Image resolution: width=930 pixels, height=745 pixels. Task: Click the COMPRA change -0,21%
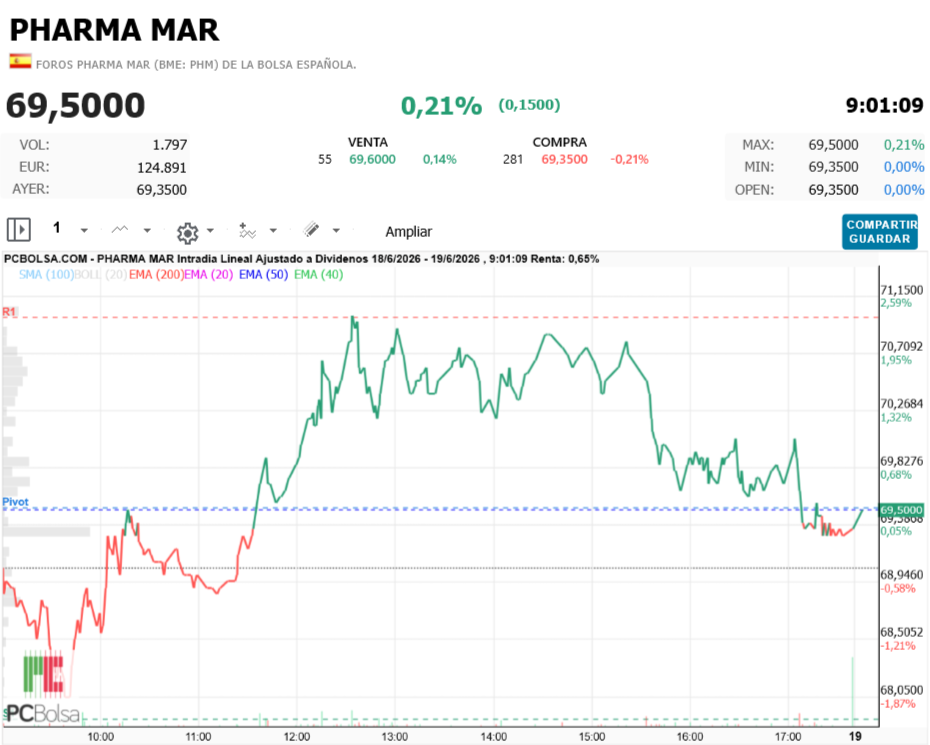(629, 160)
